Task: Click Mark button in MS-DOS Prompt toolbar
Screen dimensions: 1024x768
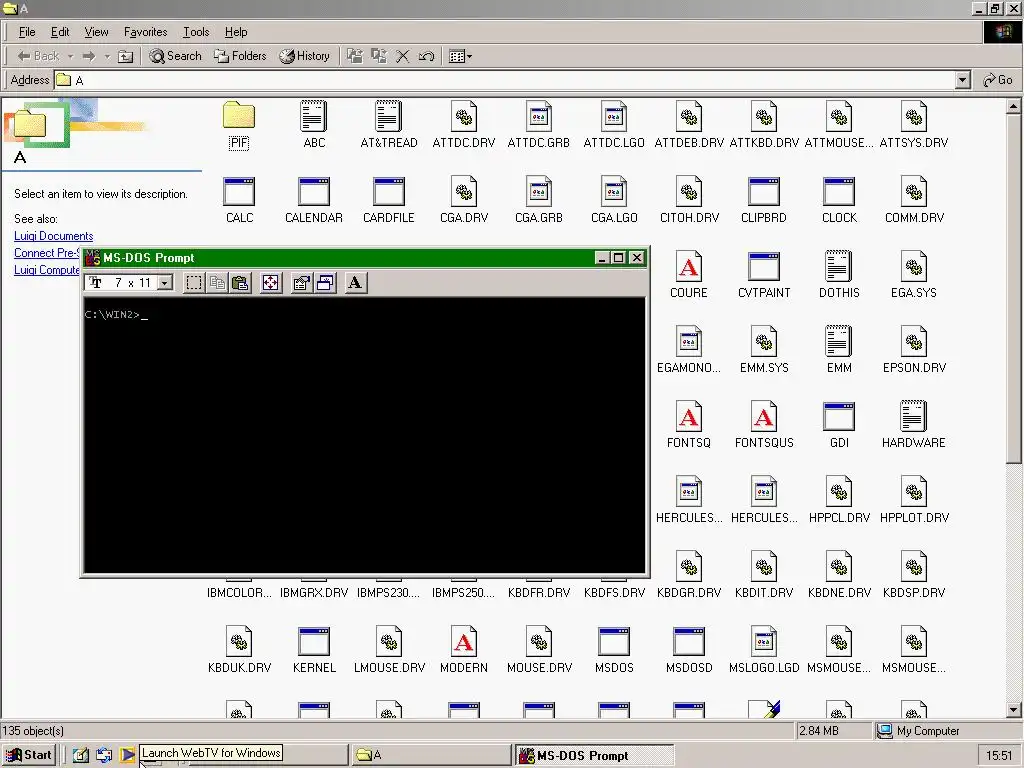Action: (194, 283)
